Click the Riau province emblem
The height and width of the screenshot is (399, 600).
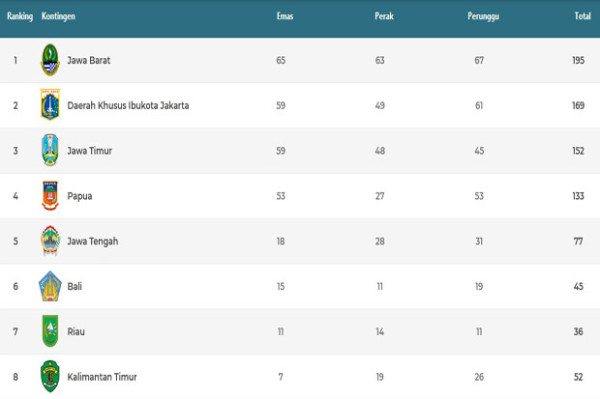click(50, 331)
